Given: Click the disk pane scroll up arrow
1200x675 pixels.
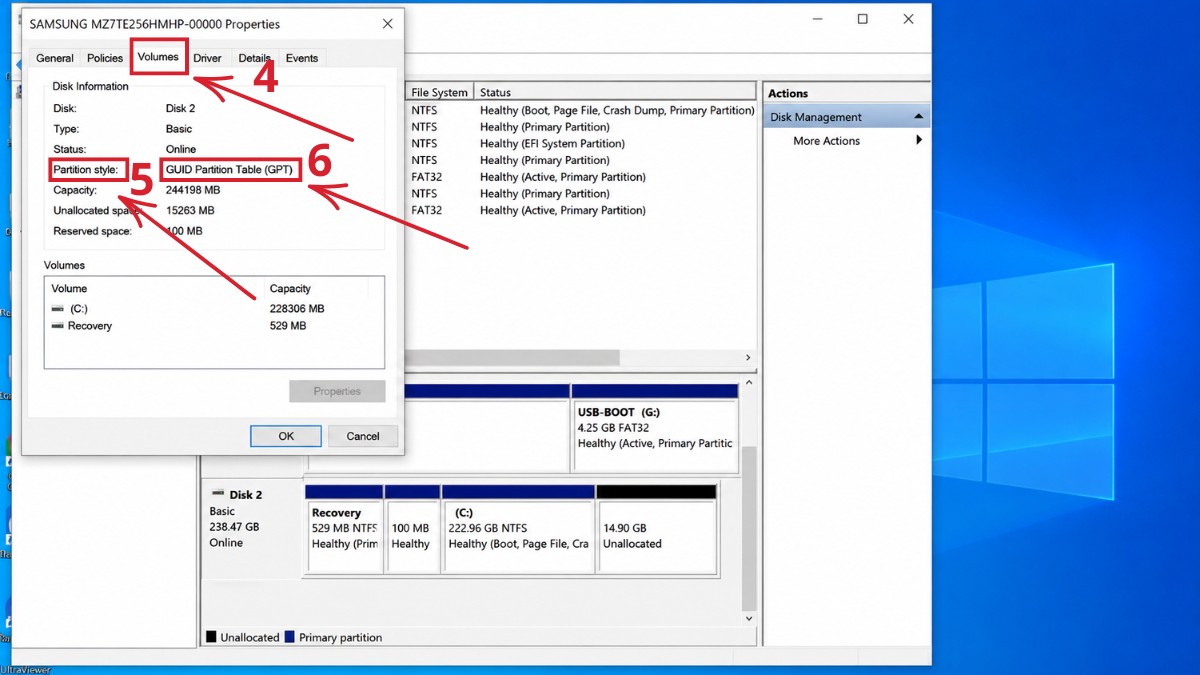Looking at the screenshot, I should pyautogui.click(x=748, y=383).
